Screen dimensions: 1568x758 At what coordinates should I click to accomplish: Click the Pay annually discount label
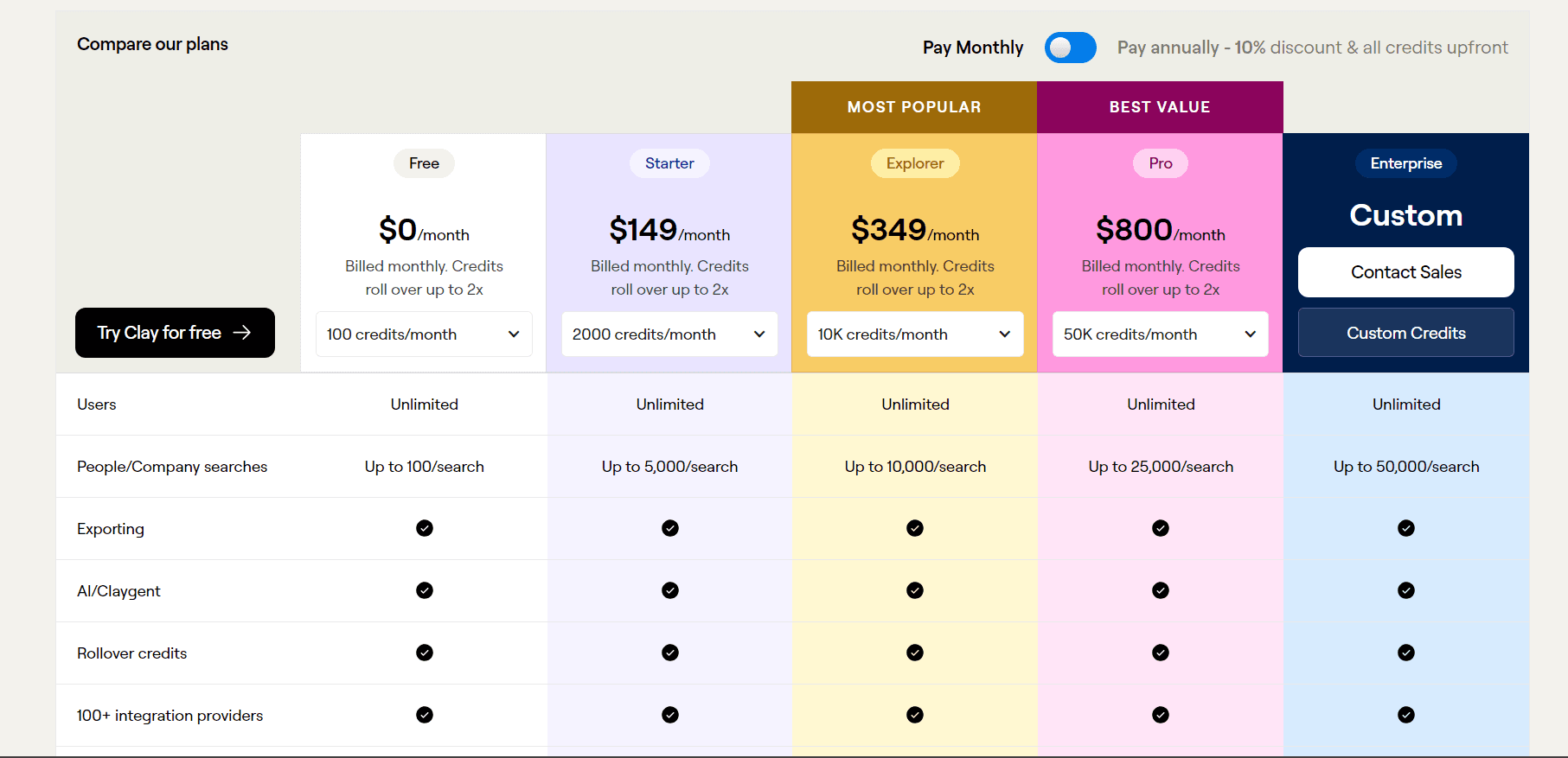pyautogui.click(x=1313, y=48)
